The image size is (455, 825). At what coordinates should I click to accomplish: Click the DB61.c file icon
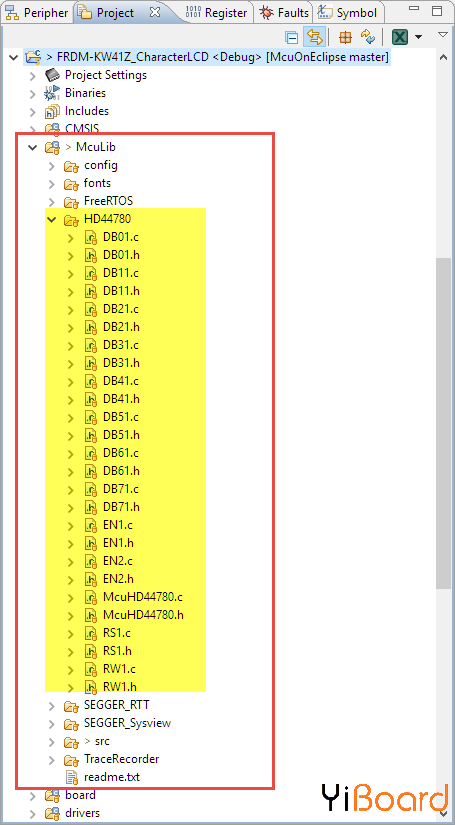point(90,454)
